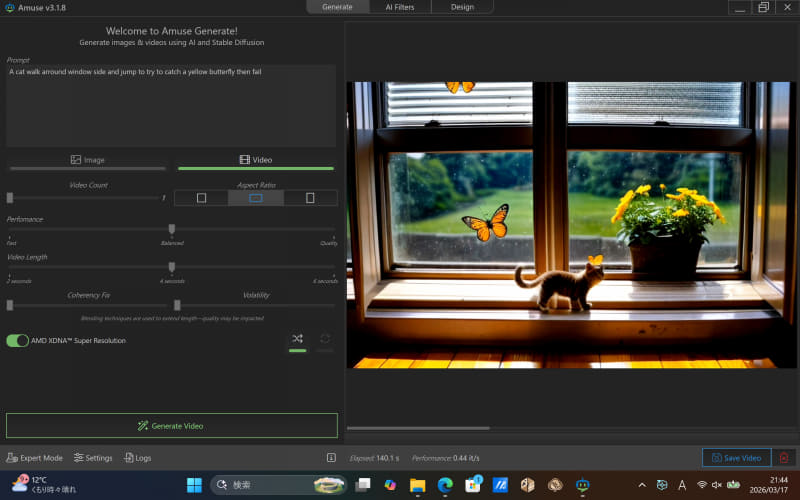Open the Windows Start menu
800x500 pixels.
pyautogui.click(x=194, y=485)
